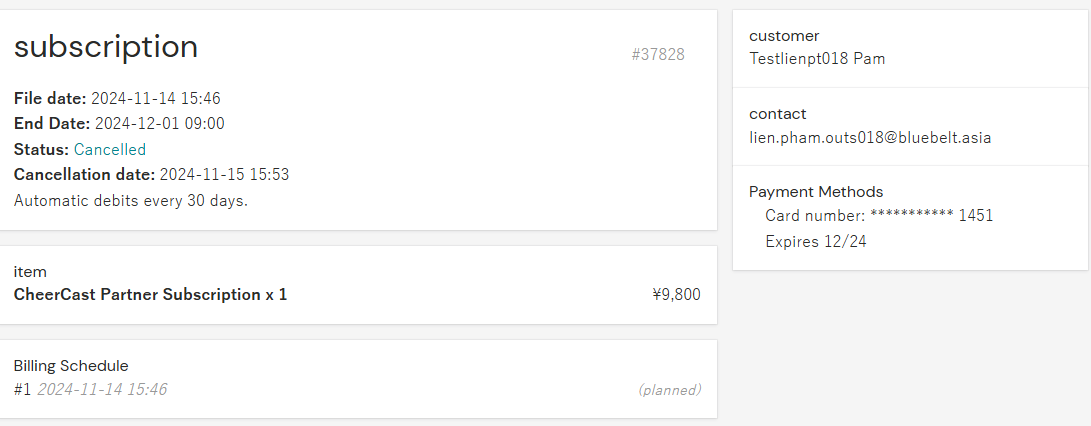Click the Automatic debits every 30 days text
Screen dimensions: 1091x426
tap(131, 200)
